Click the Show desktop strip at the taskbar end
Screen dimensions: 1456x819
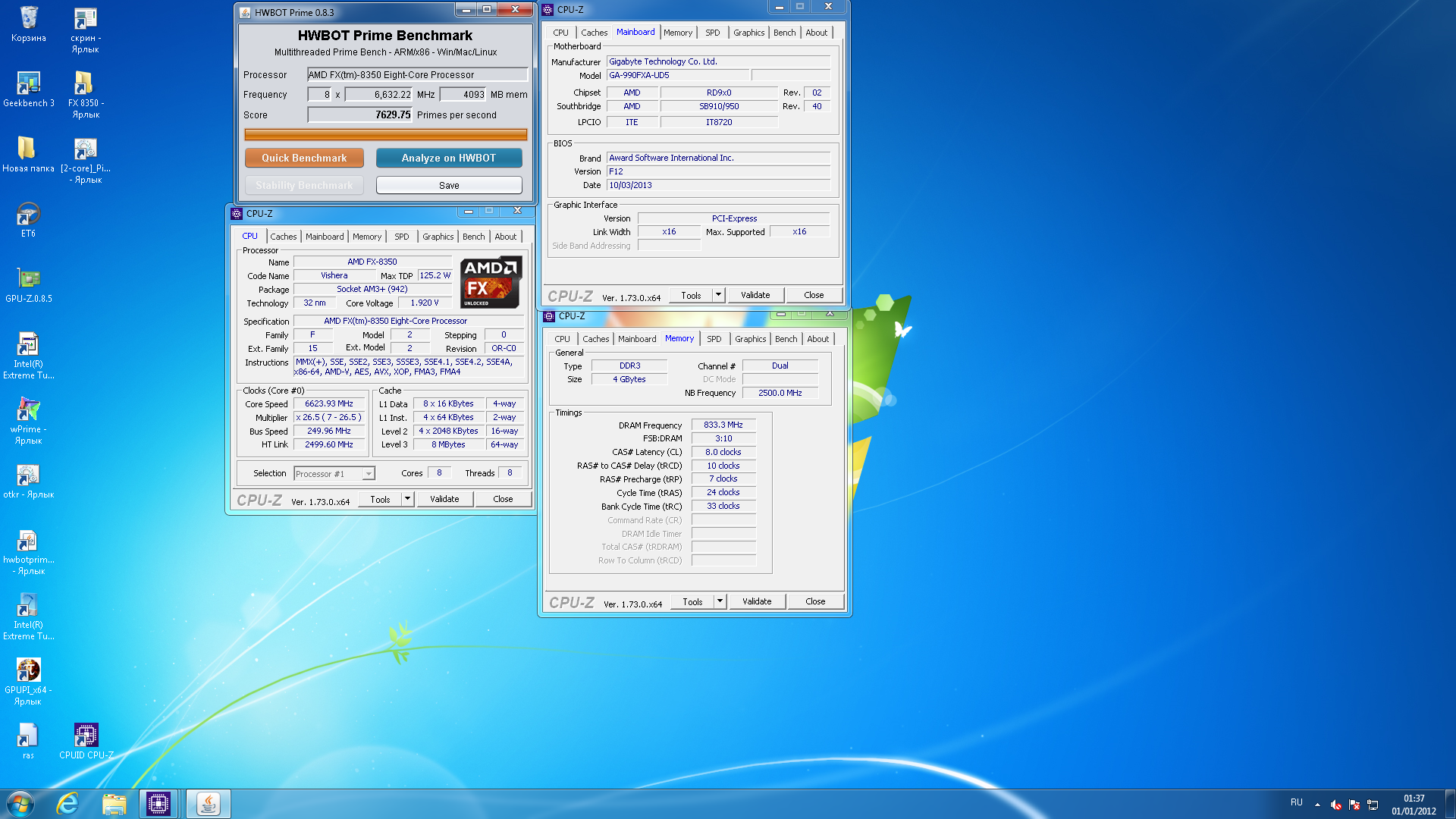click(x=1451, y=804)
